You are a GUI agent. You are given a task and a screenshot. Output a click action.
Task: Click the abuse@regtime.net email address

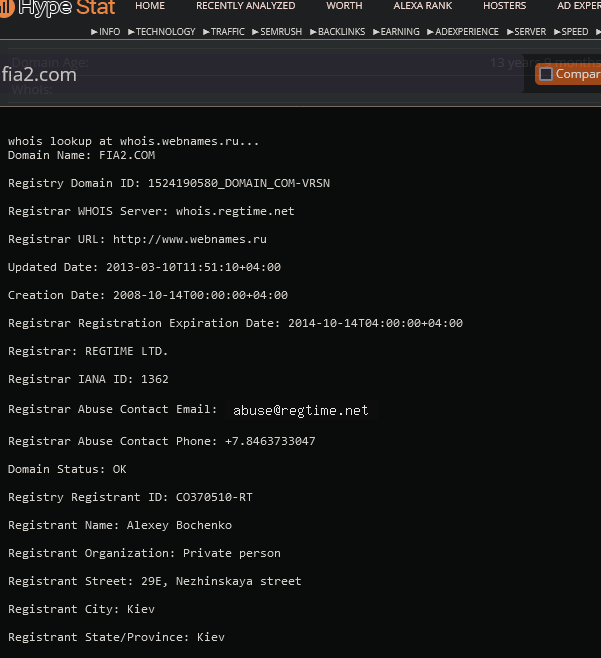[x=300, y=410]
